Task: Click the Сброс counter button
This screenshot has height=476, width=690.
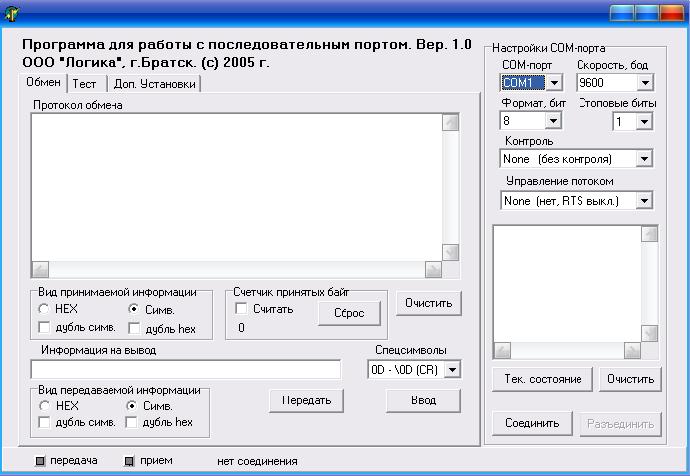Action: [349, 313]
